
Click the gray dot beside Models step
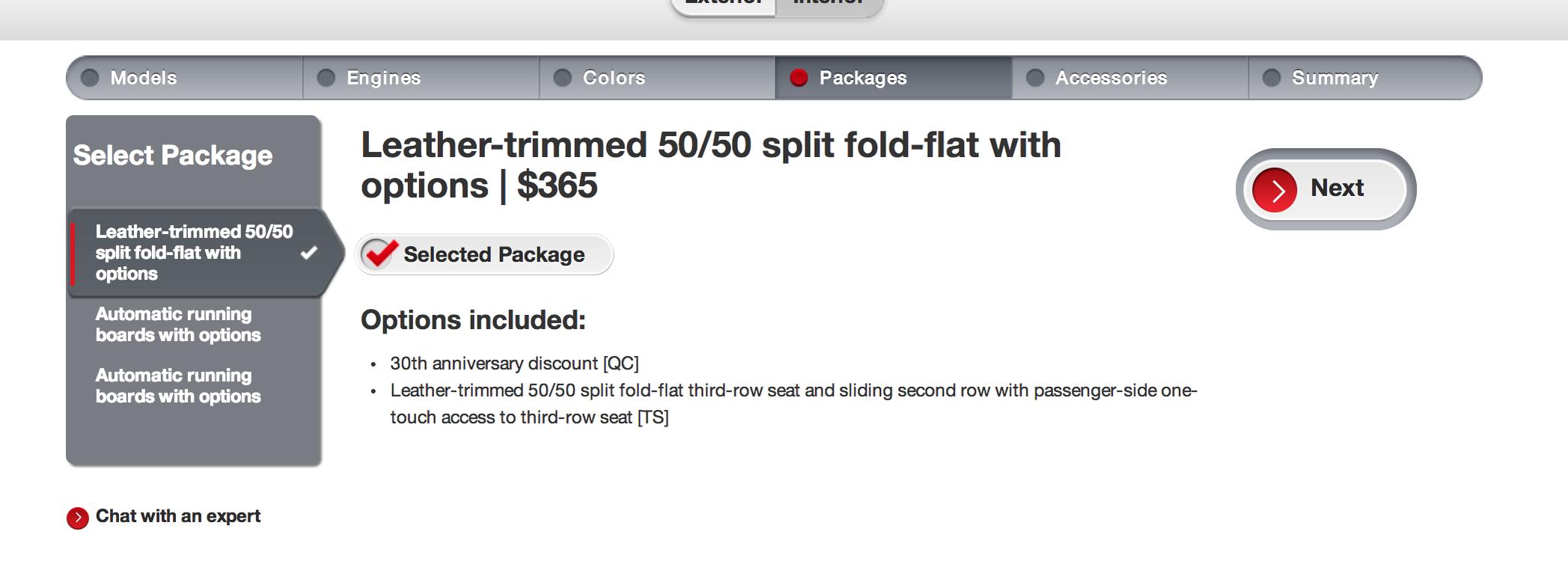(90, 78)
